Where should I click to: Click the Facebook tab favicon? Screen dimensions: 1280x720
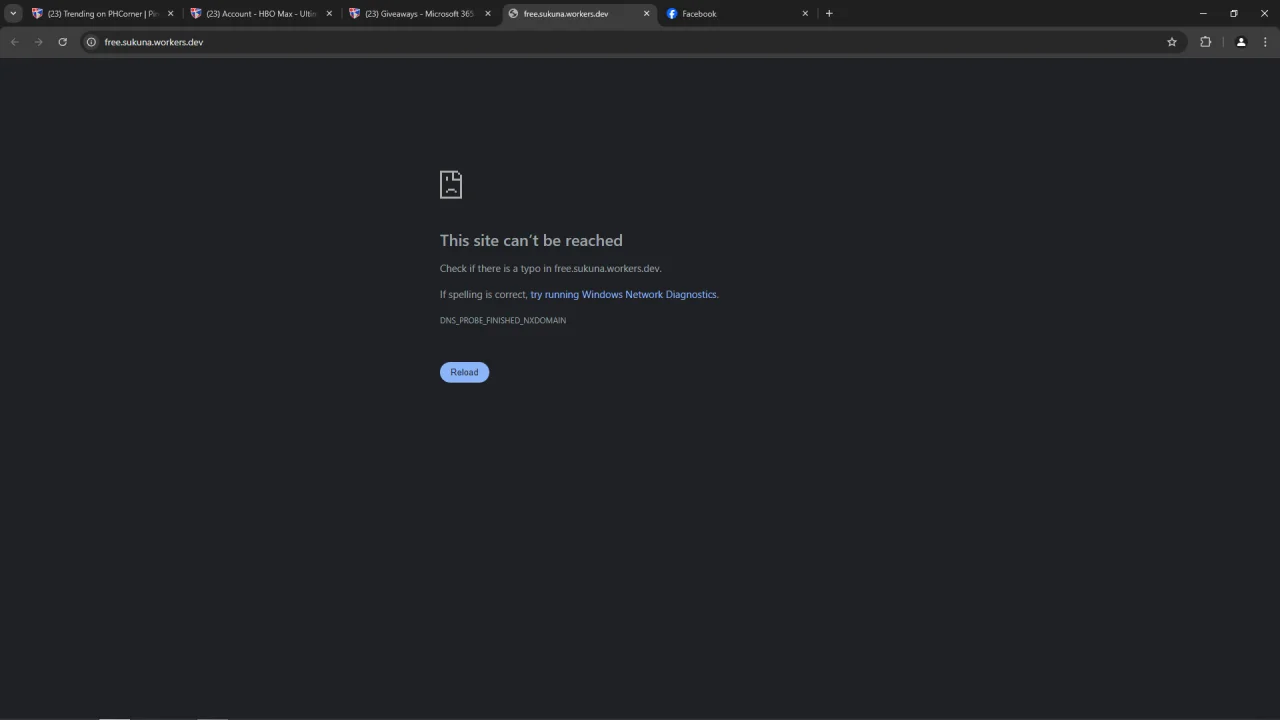[672, 14]
